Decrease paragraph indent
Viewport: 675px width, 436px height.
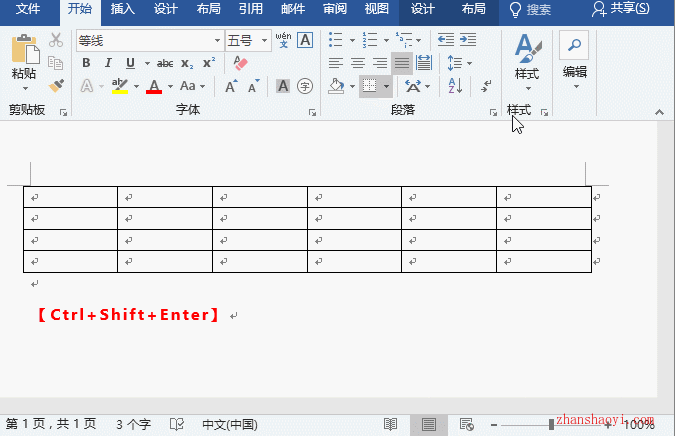click(446, 40)
